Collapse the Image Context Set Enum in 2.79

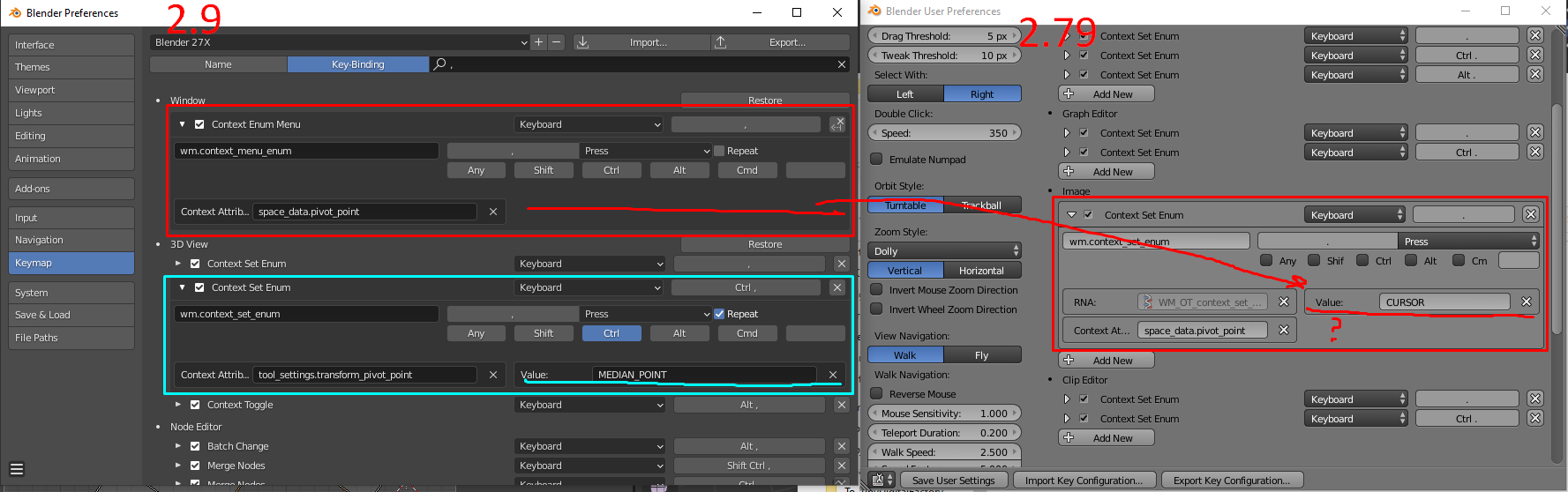[x=1071, y=214]
